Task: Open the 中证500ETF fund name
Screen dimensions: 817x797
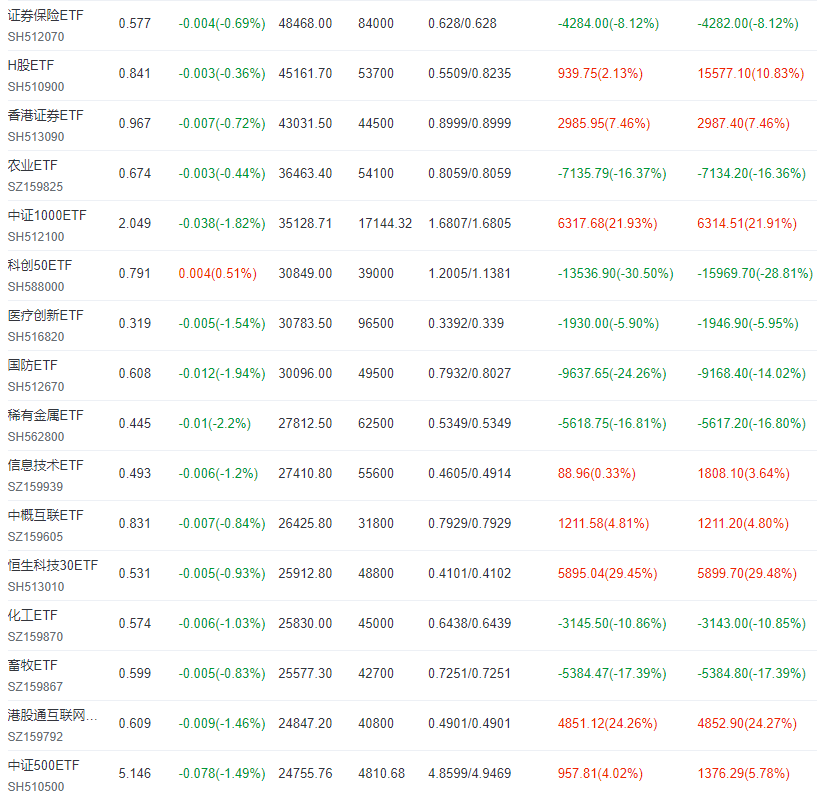Action: [x=43, y=766]
